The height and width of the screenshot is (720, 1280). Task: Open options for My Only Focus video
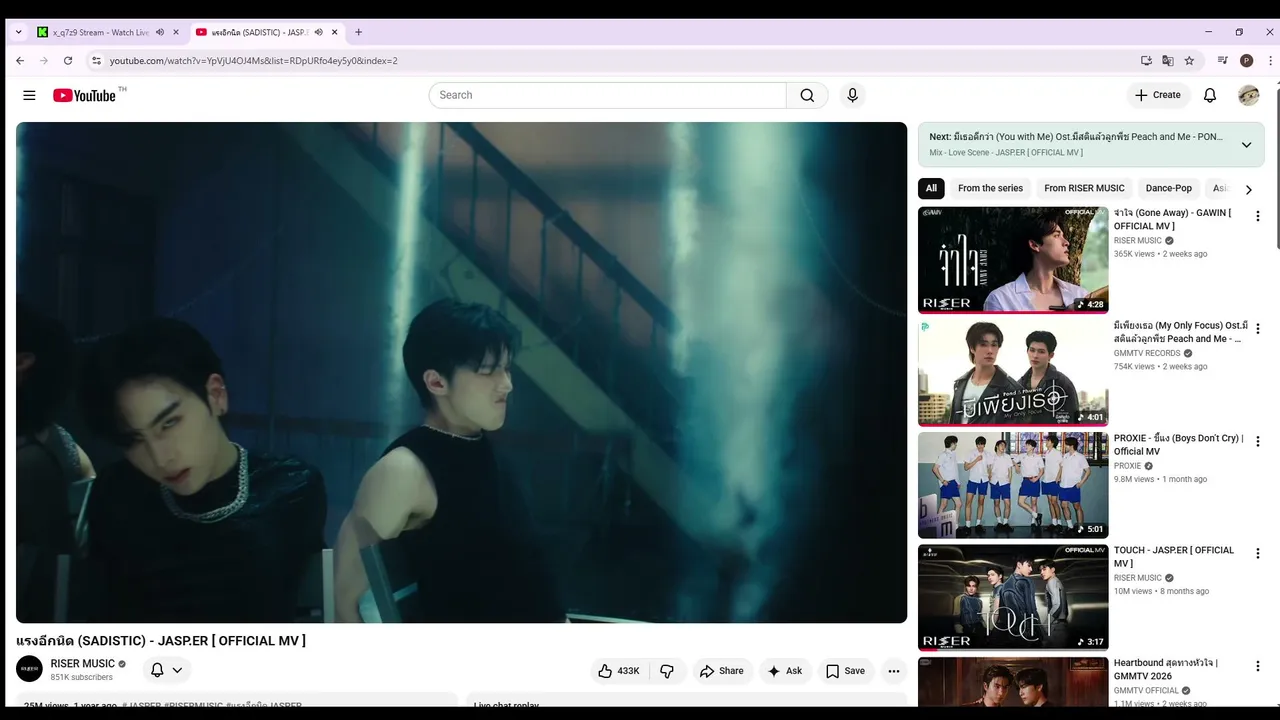pos(1258,329)
